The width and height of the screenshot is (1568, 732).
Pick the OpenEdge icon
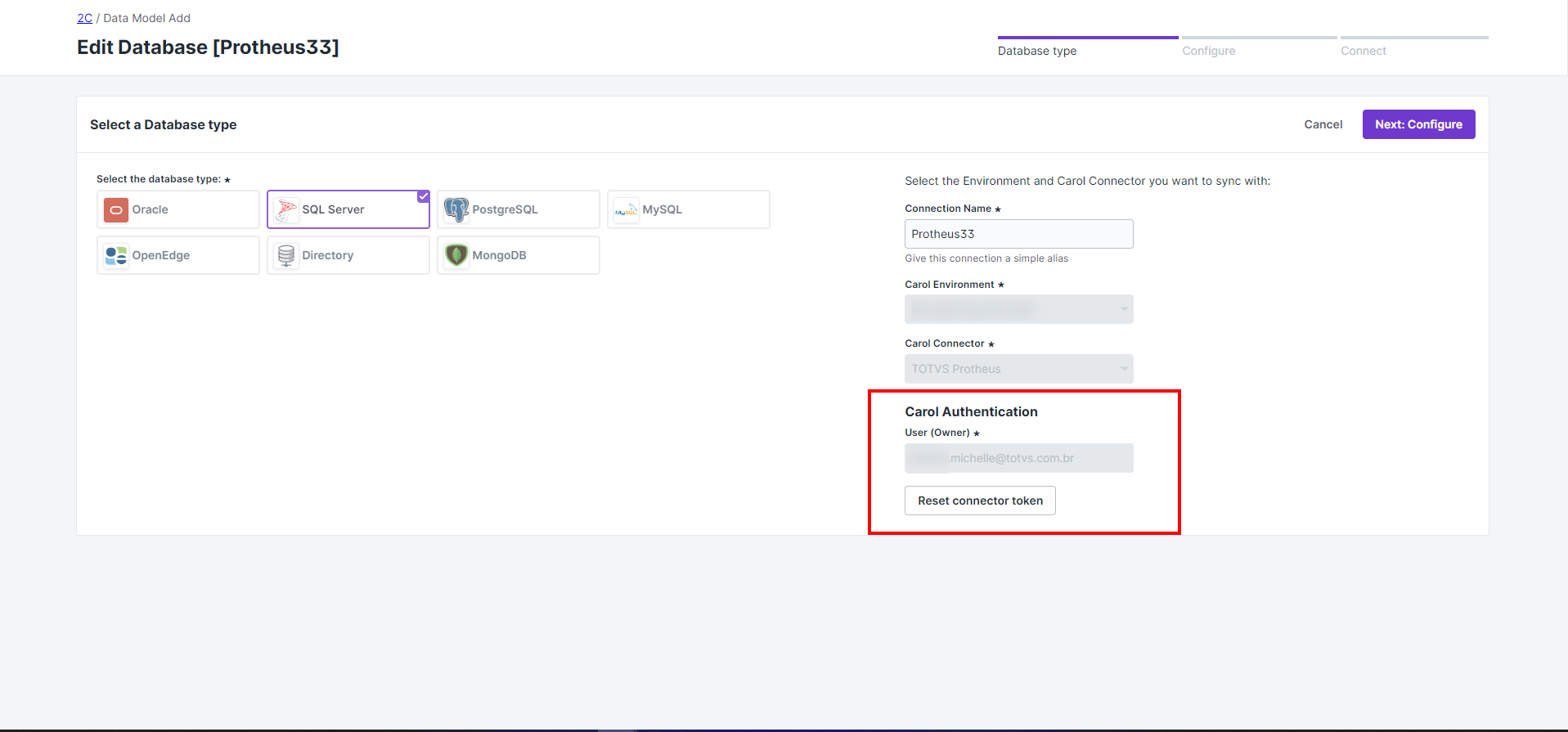pyautogui.click(x=116, y=256)
